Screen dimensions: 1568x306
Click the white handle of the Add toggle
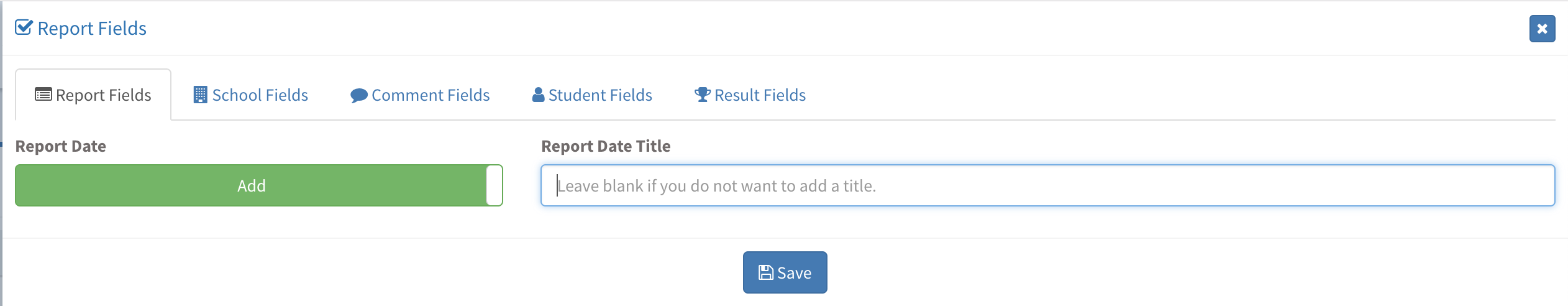[x=495, y=185]
